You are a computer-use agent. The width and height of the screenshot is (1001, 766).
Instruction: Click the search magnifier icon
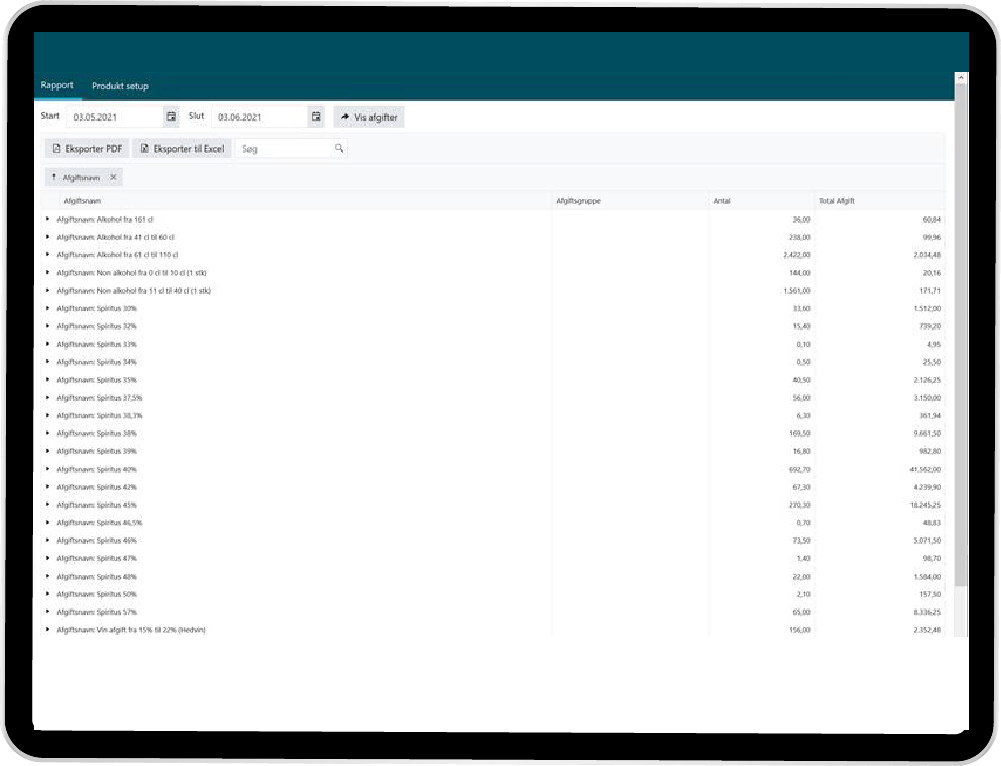[339, 148]
